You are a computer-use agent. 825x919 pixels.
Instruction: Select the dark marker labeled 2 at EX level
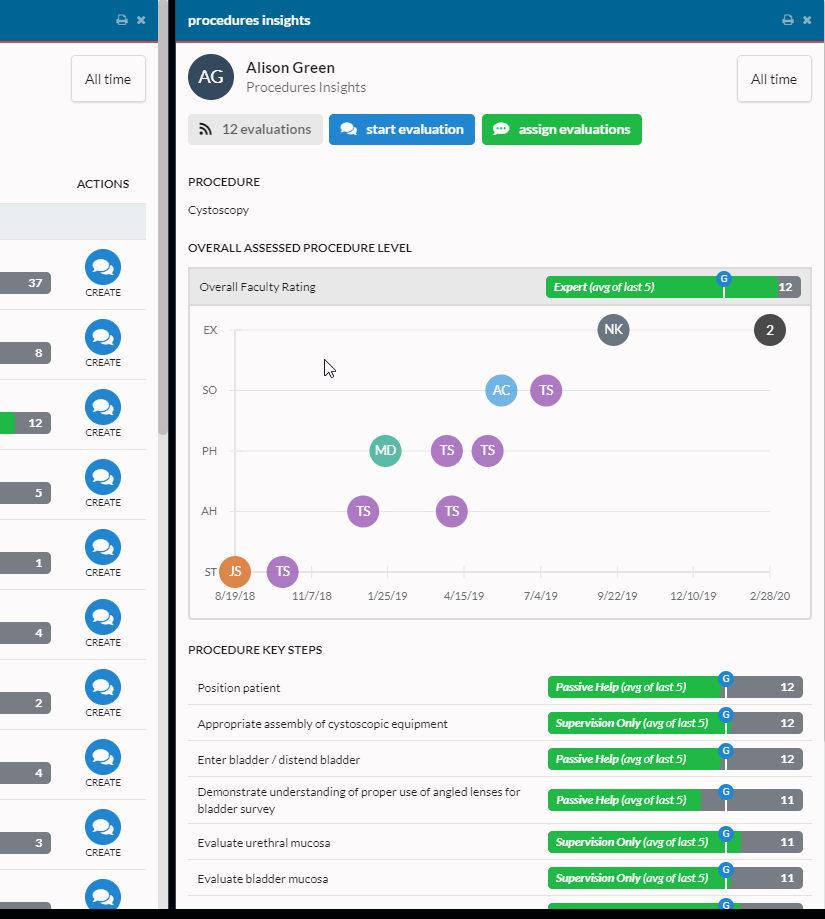click(770, 330)
